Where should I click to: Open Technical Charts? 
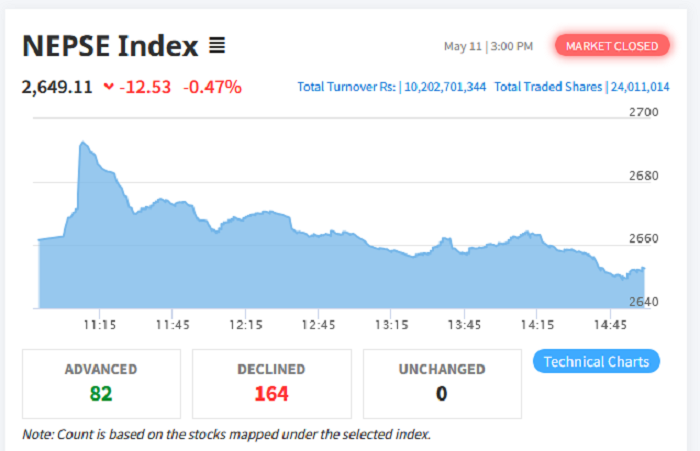[596, 362]
